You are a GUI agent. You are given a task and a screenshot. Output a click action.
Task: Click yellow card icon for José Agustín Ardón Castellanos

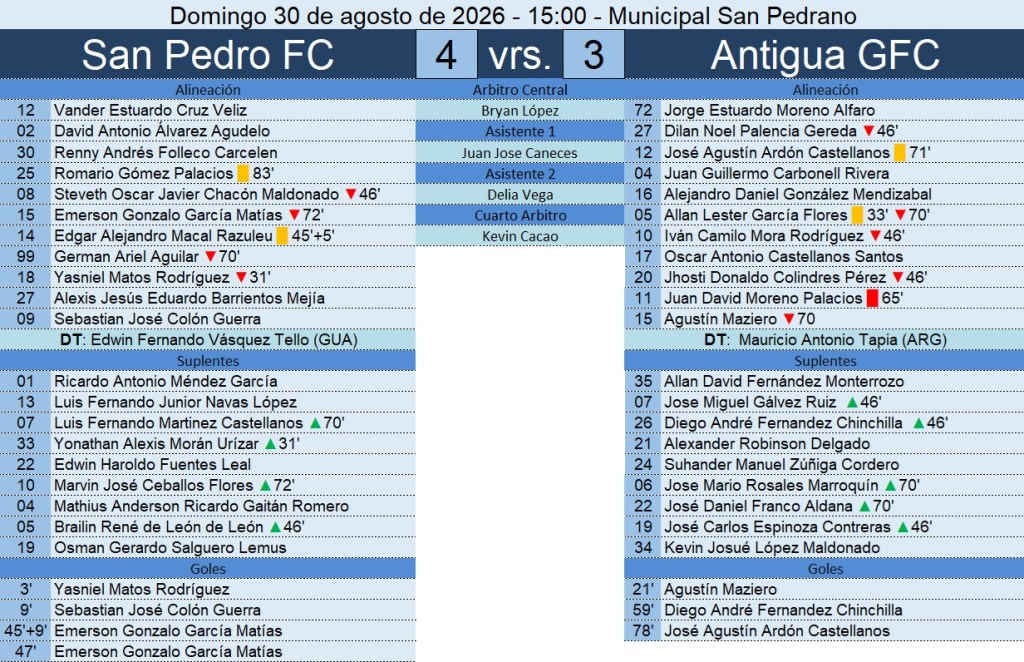click(x=899, y=153)
